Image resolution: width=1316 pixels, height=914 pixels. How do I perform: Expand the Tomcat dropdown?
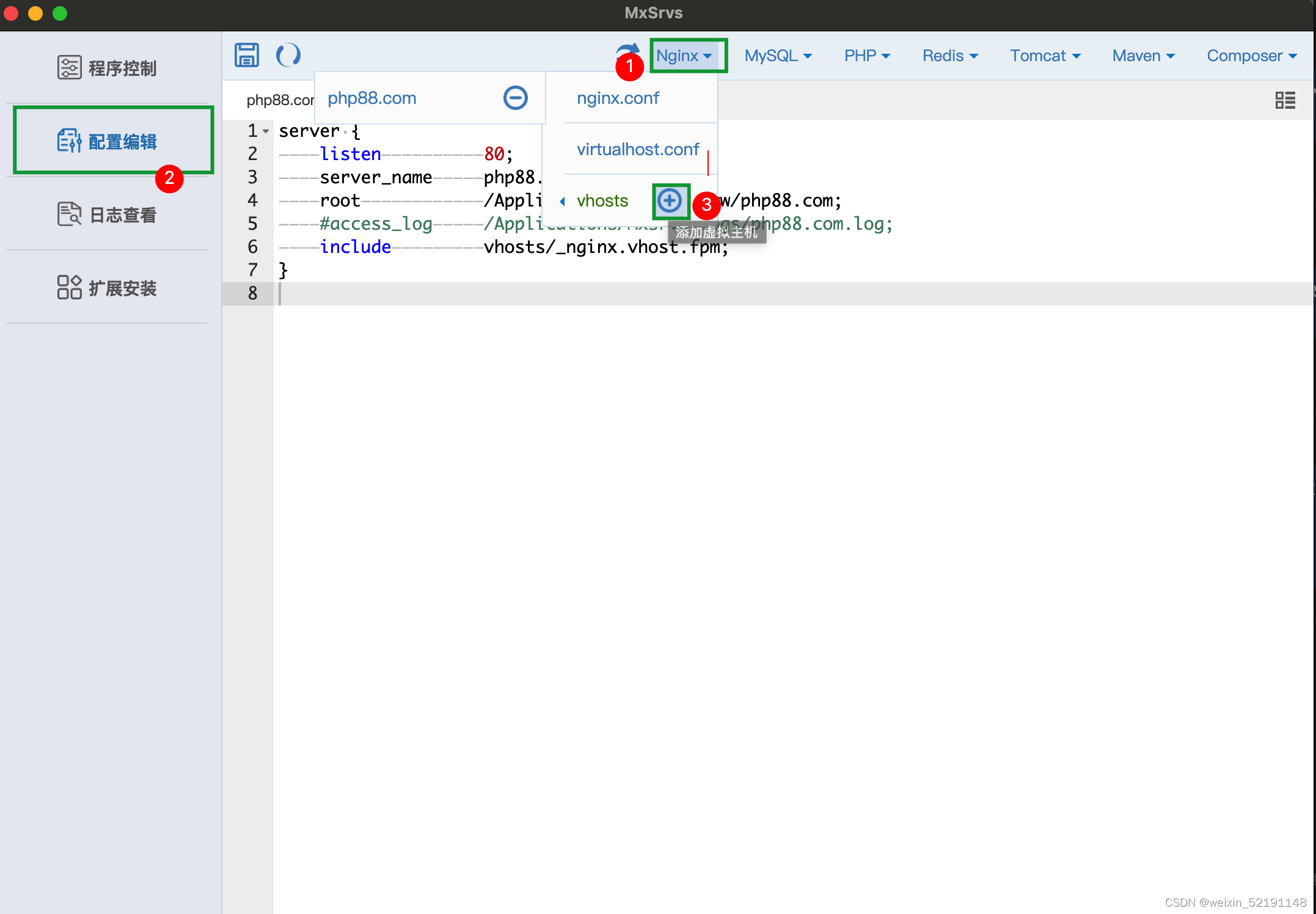[x=1045, y=56]
